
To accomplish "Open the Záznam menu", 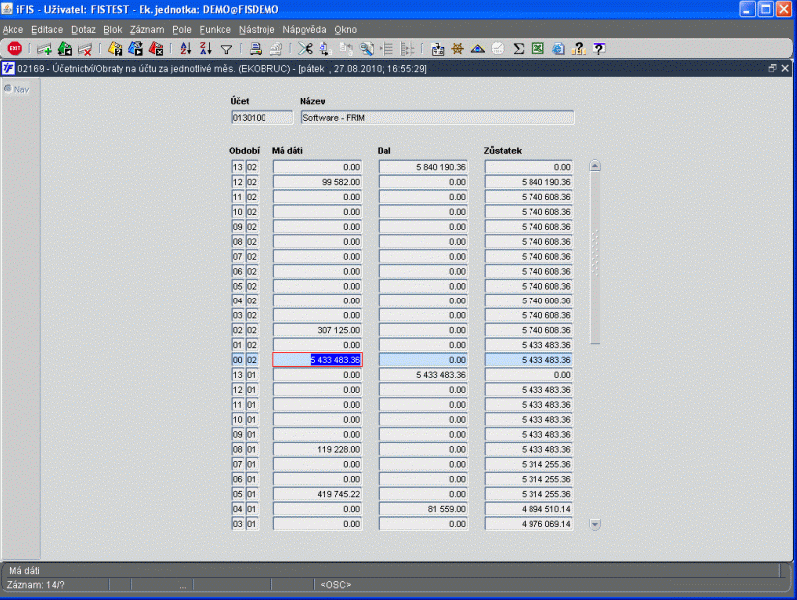I will 147,29.
